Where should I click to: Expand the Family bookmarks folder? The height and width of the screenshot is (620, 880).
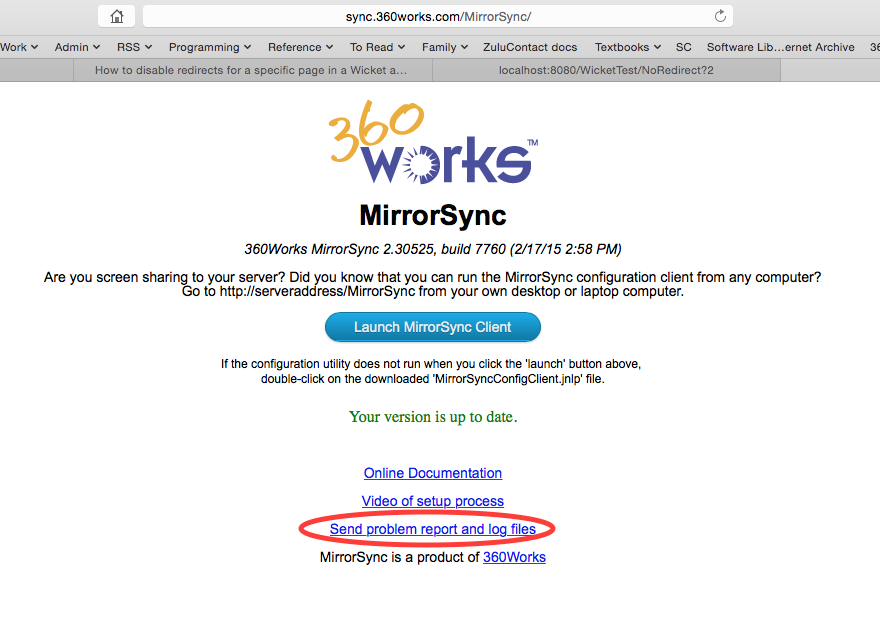tap(444, 47)
